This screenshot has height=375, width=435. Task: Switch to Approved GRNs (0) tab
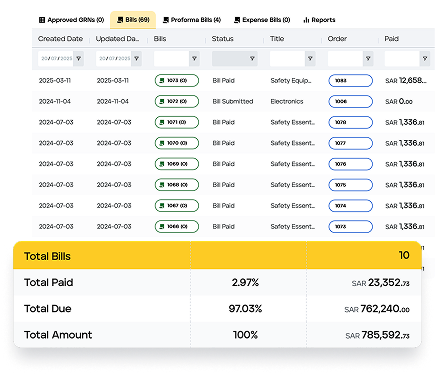coord(72,20)
